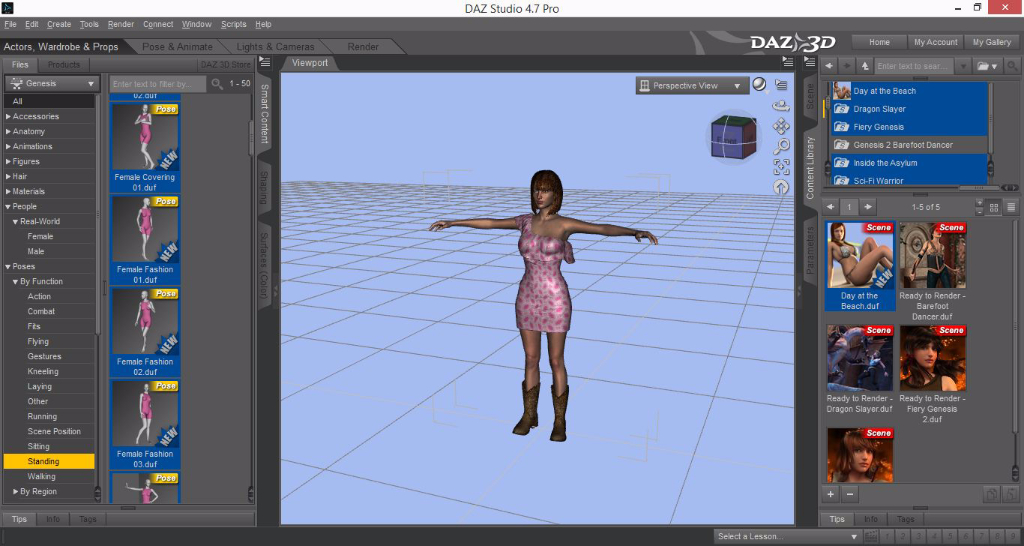This screenshot has width=1024, height=546.
Task: Open the Create menu
Action: pyautogui.click(x=59, y=24)
